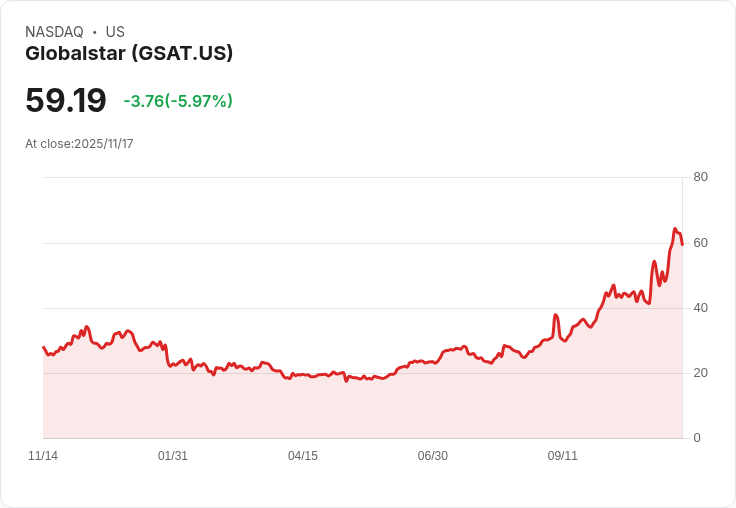Select the 40 y-axis label
This screenshot has height=508, width=736.
[x=700, y=308]
